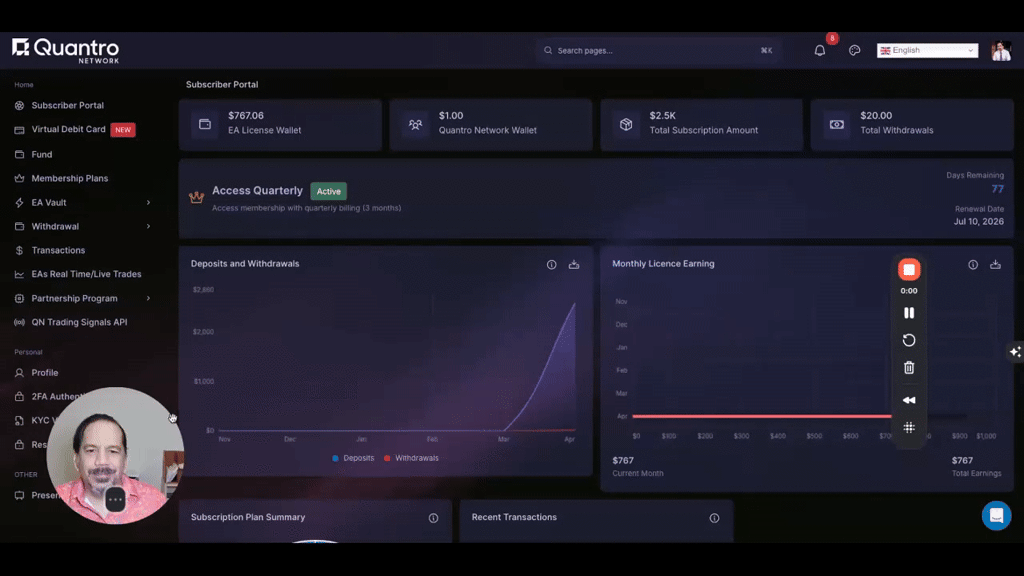Open the Profile page

(x=44, y=372)
